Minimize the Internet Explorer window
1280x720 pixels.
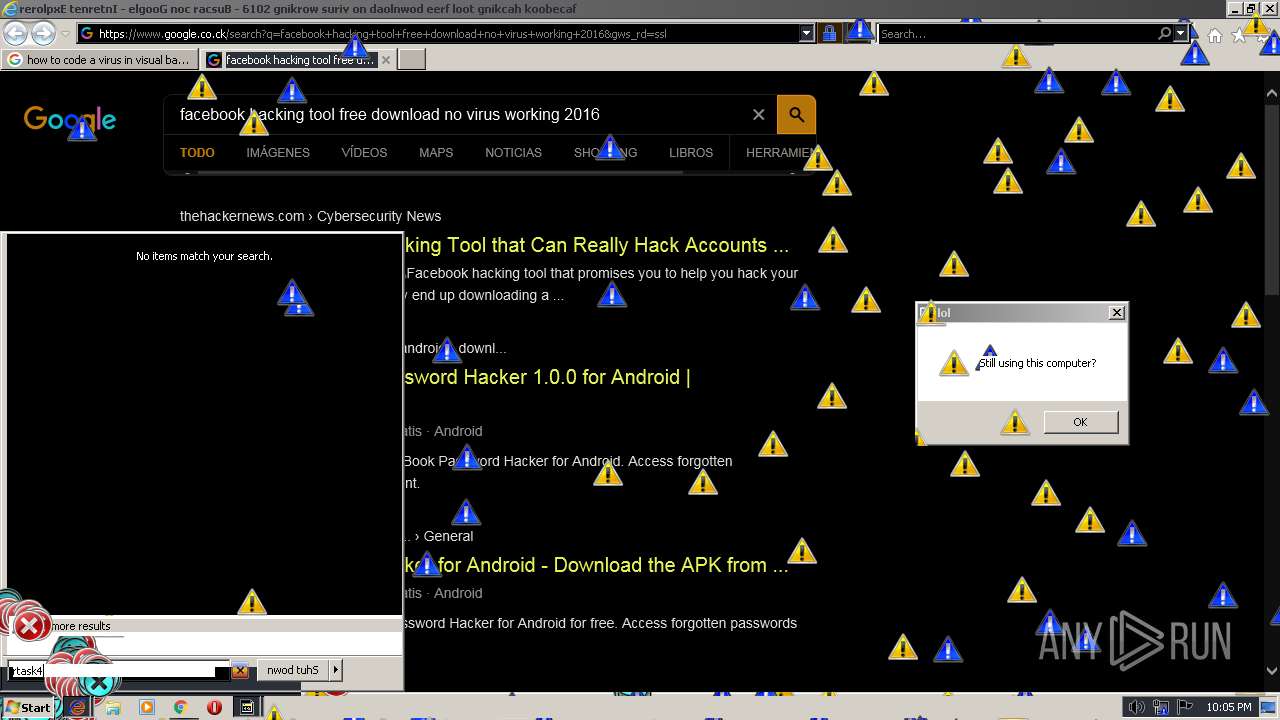click(1235, 8)
